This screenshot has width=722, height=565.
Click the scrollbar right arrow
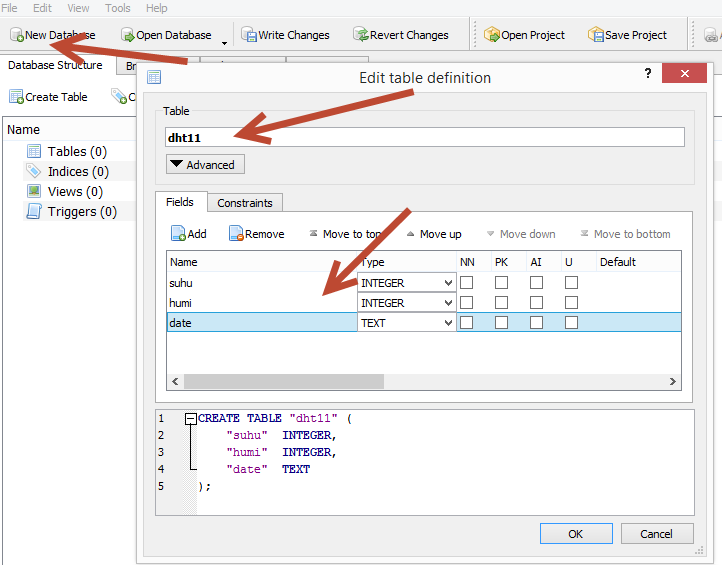(673, 381)
